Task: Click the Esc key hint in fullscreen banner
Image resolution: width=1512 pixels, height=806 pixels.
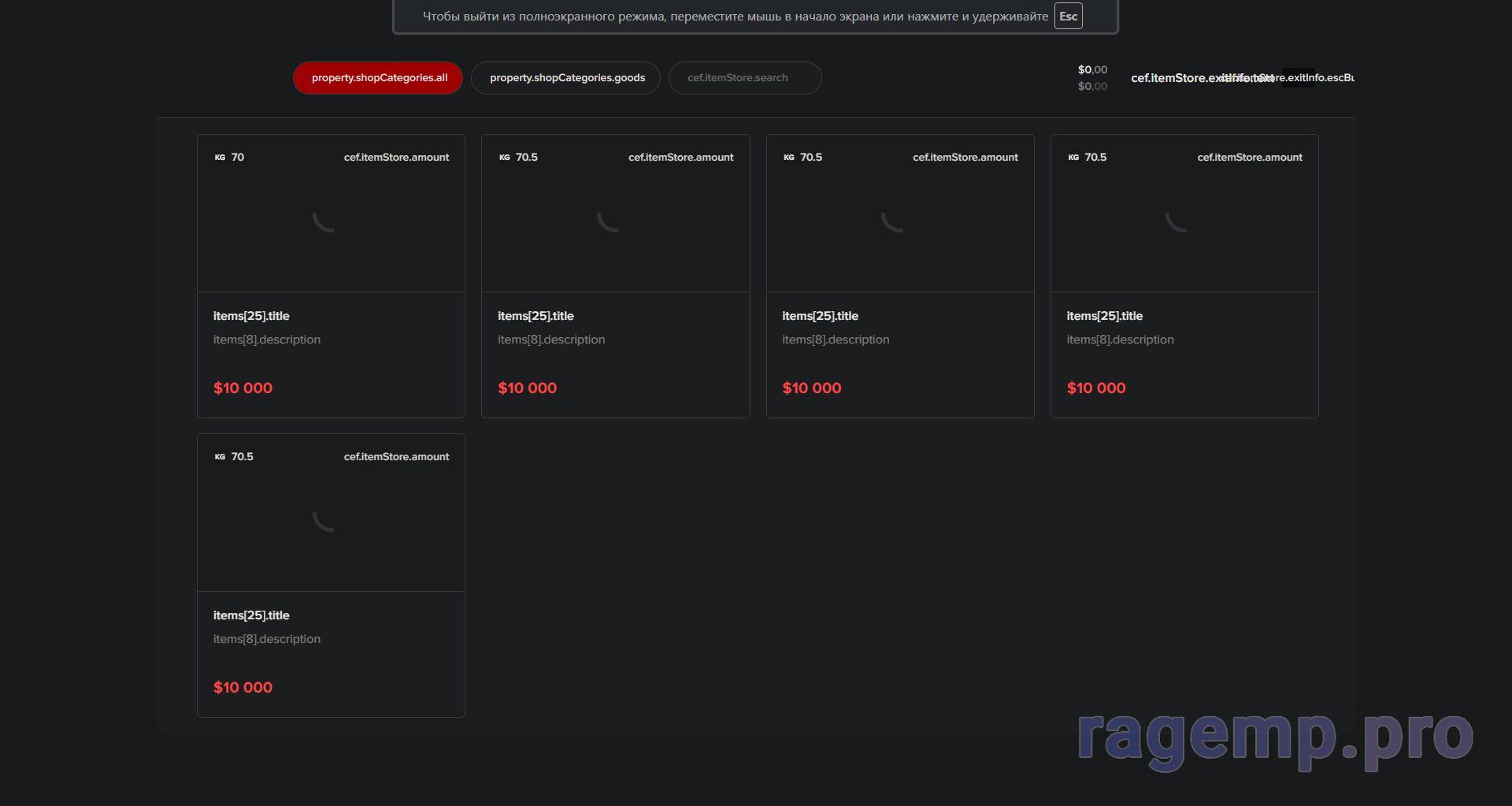Action: 1068,17
